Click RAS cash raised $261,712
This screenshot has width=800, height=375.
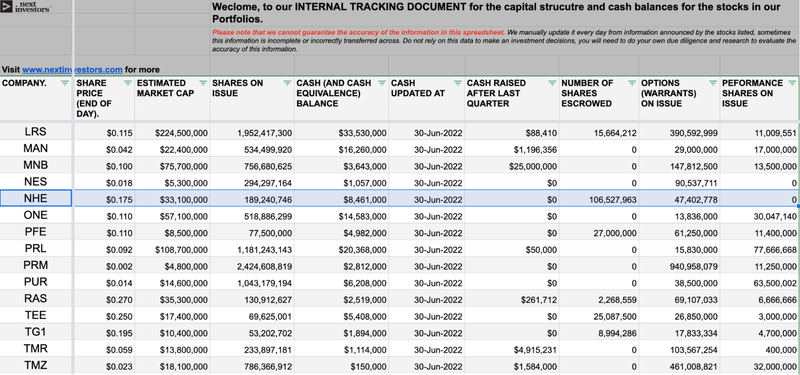point(539,300)
